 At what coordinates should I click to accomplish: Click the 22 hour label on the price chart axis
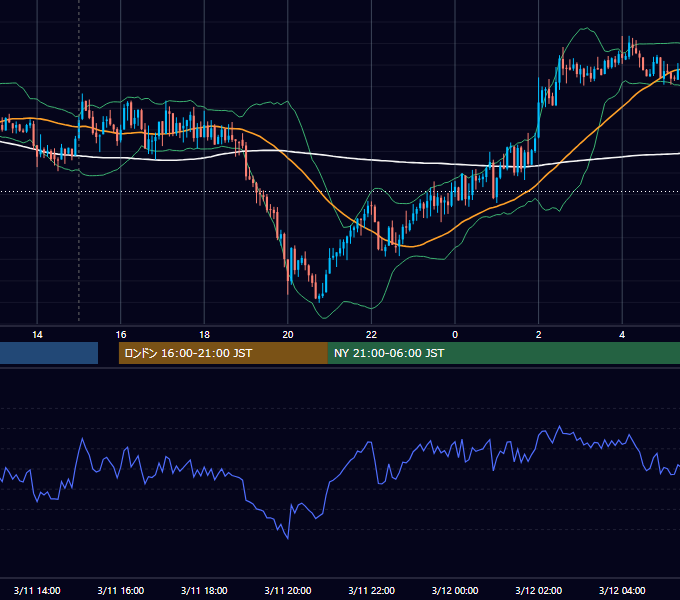click(372, 335)
